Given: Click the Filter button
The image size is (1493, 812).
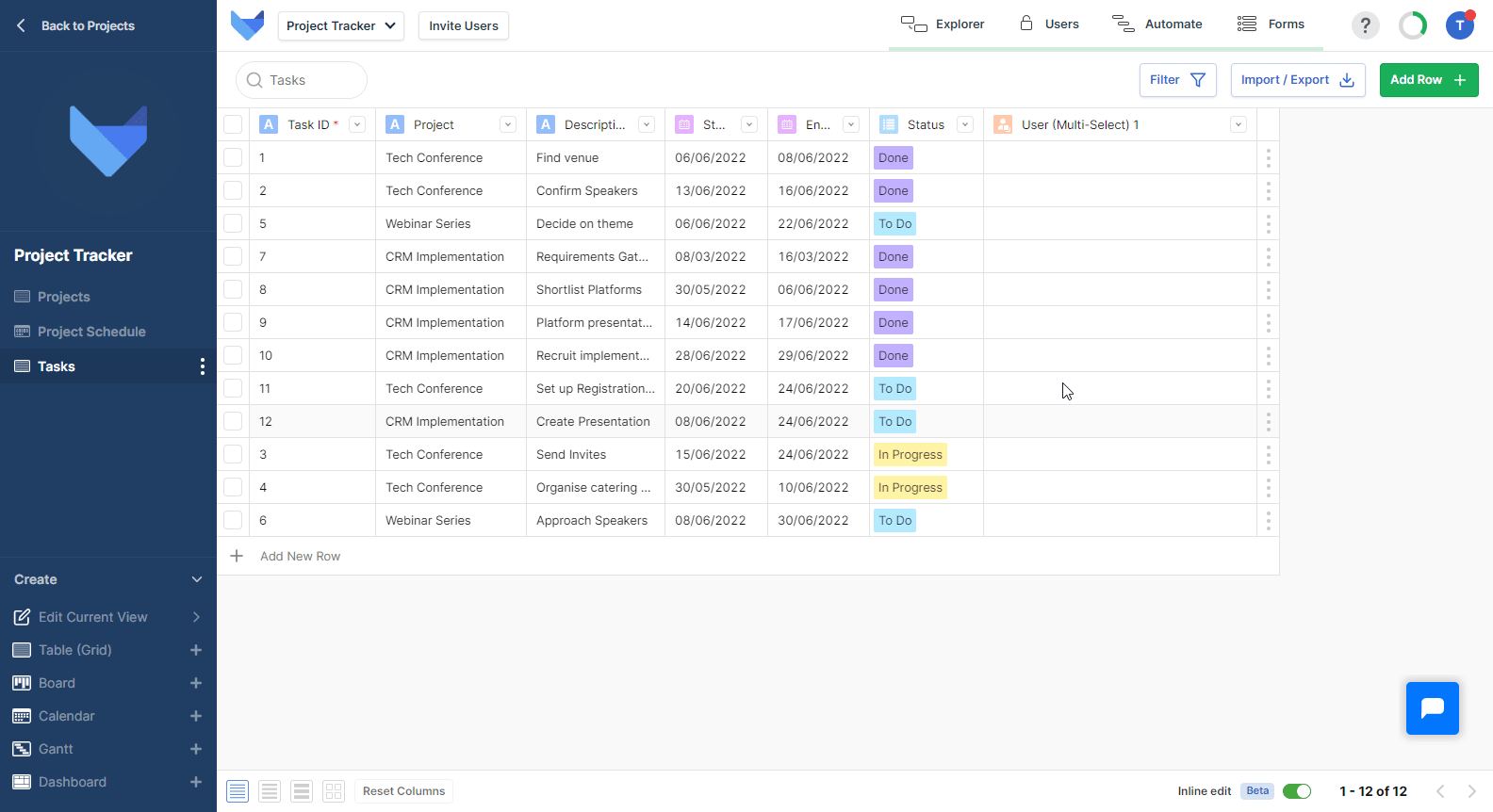Looking at the screenshot, I should tap(1178, 80).
